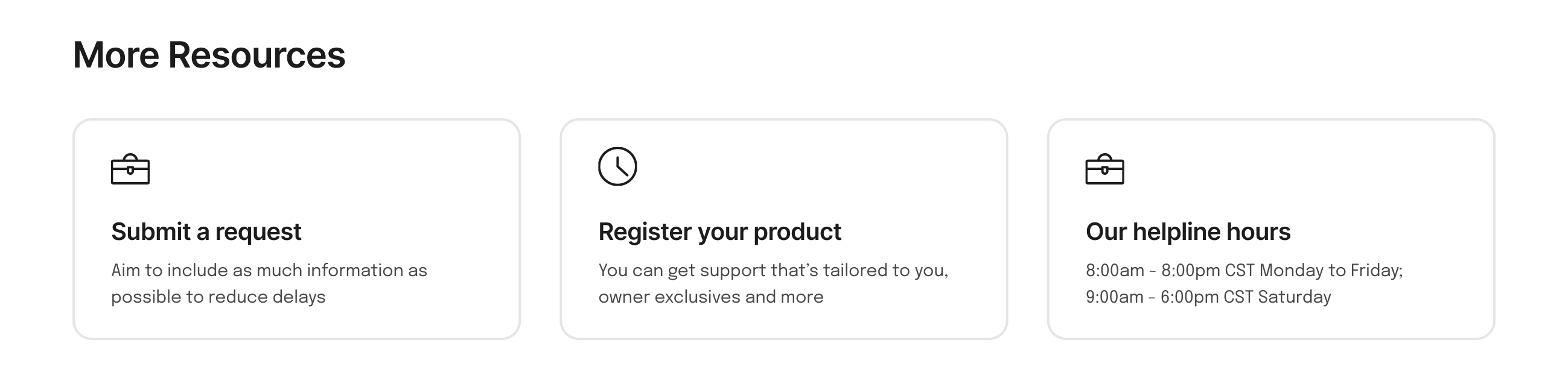
Task: Click the Saturday helpline hours line
Action: click(1208, 297)
